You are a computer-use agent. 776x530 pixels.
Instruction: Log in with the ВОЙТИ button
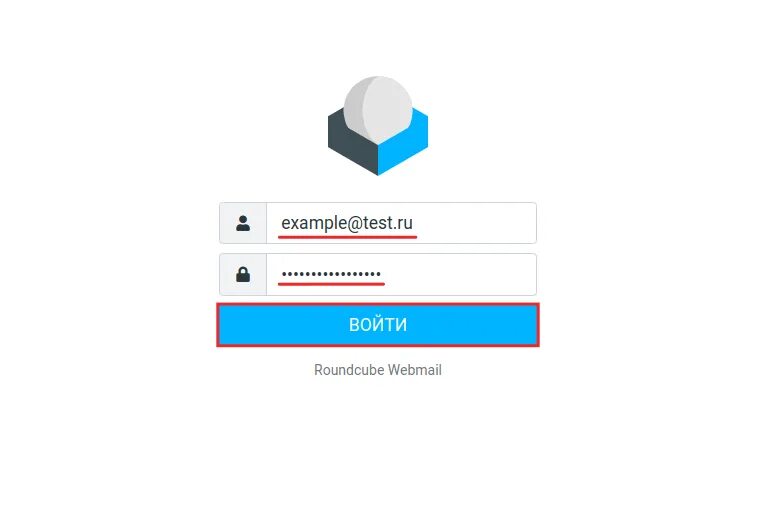(378, 325)
